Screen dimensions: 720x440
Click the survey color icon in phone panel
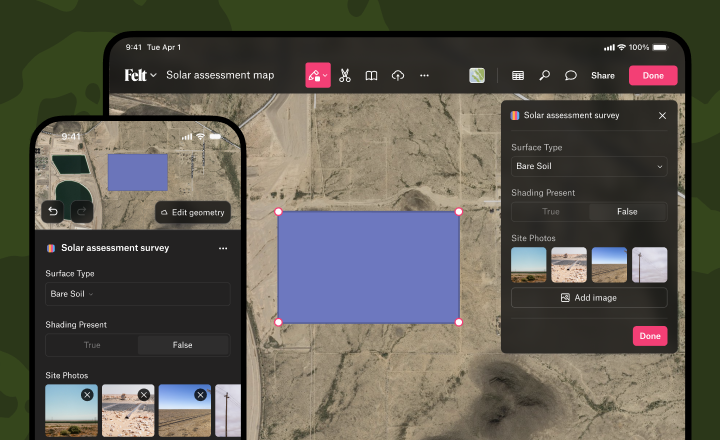(x=51, y=248)
